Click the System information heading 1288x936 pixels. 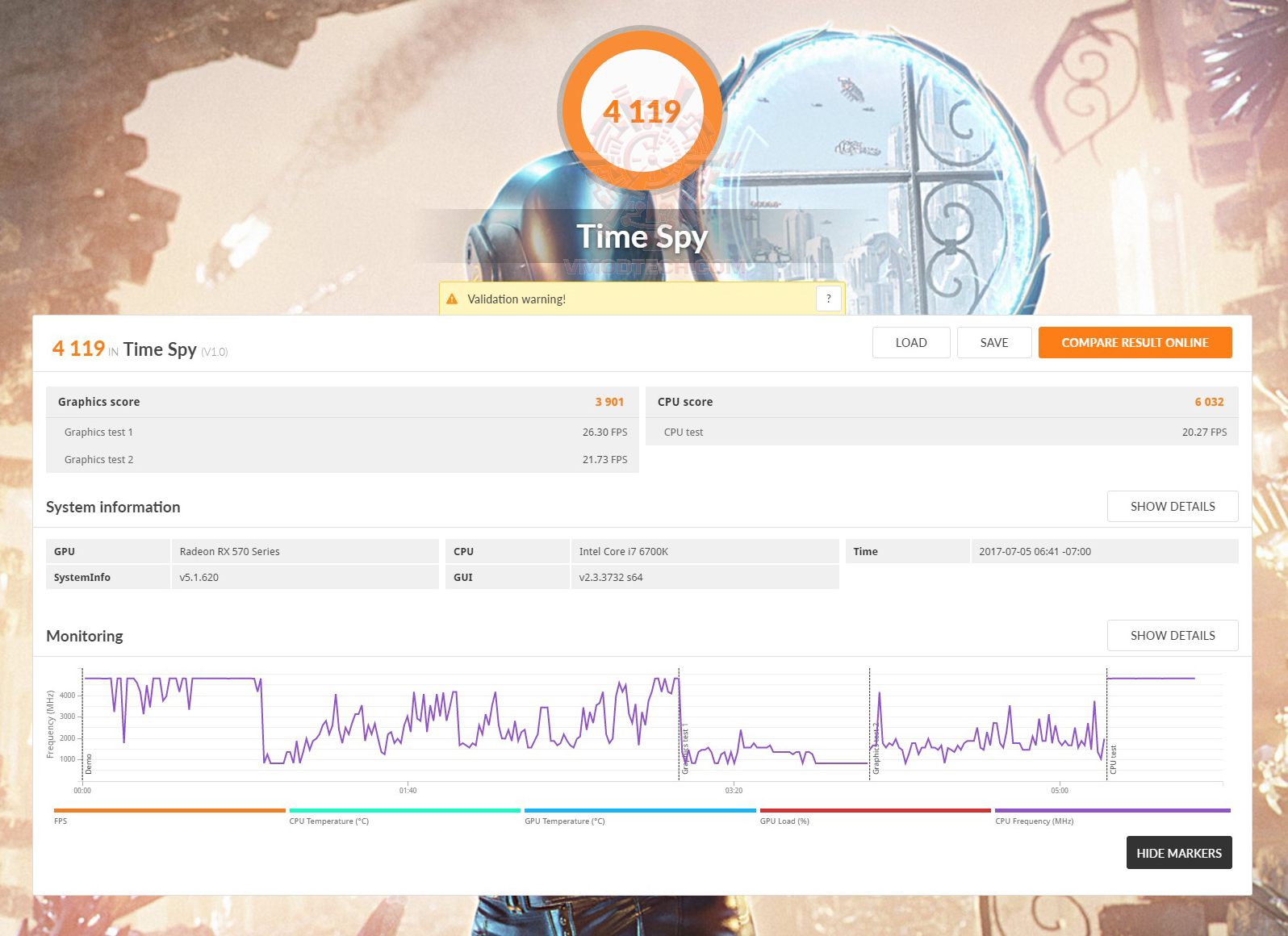click(x=113, y=507)
